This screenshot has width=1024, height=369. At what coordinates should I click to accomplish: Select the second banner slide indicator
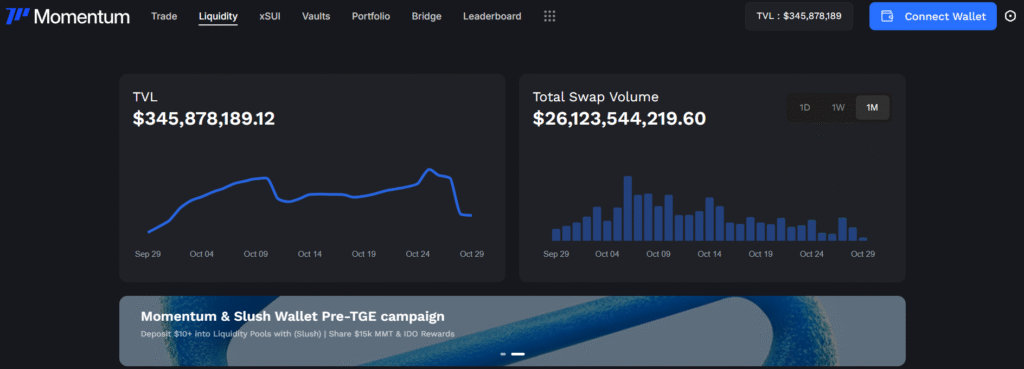tap(518, 354)
